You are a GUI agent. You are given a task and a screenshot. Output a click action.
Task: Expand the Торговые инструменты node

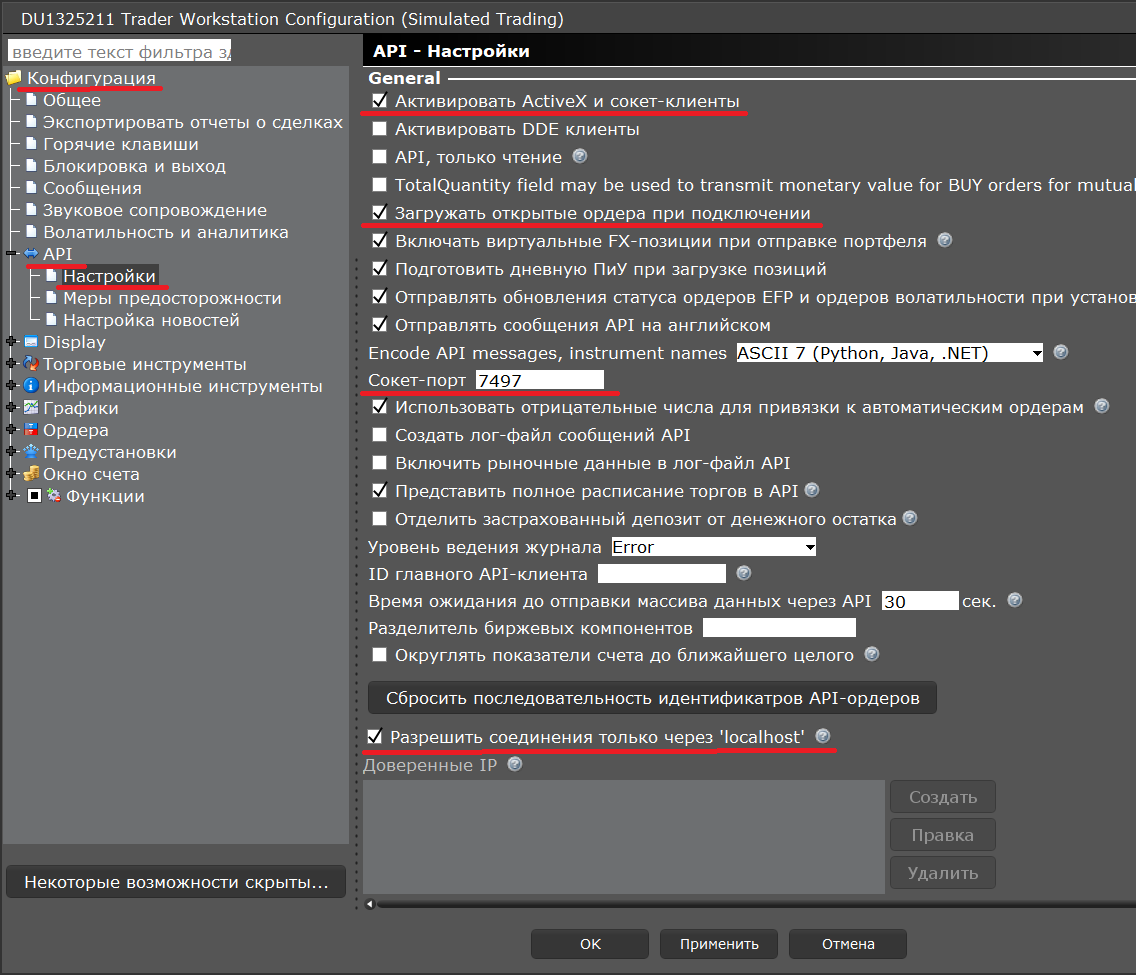11,364
